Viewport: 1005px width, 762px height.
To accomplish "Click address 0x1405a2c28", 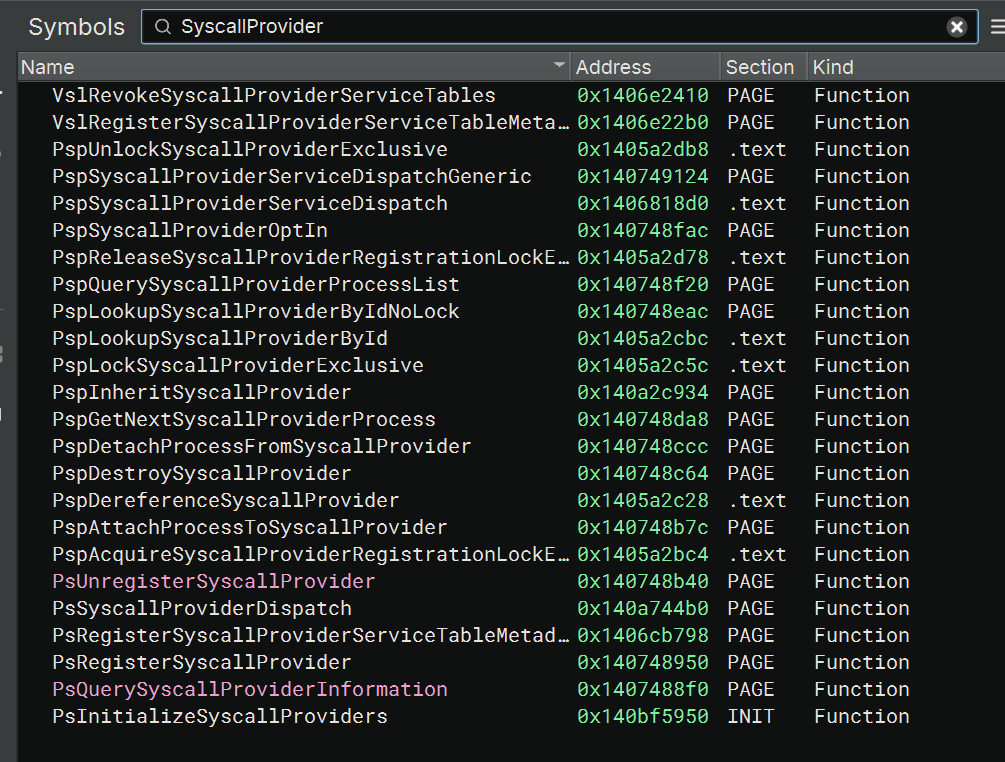I will coord(643,500).
